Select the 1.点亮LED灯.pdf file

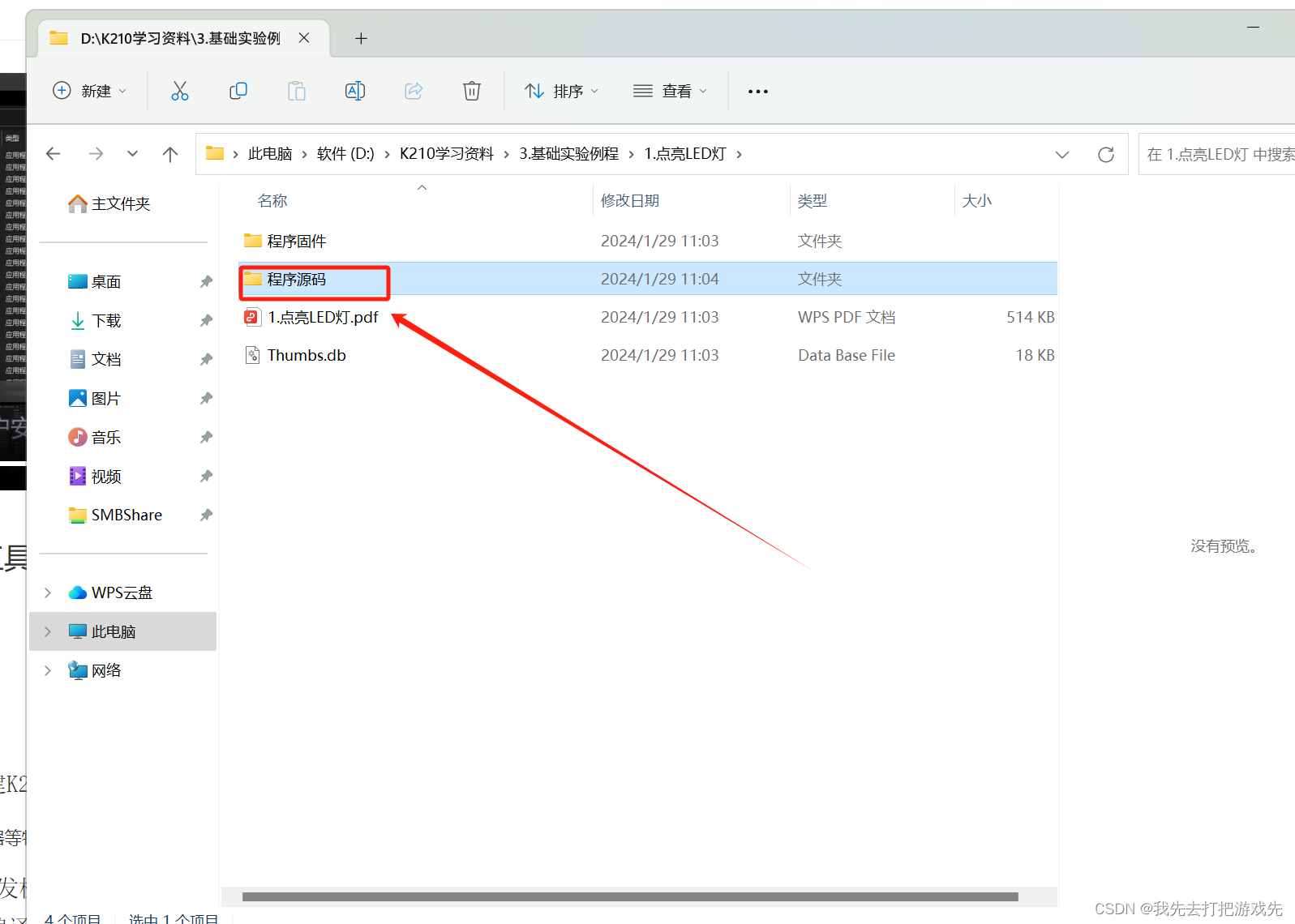tap(648, 317)
